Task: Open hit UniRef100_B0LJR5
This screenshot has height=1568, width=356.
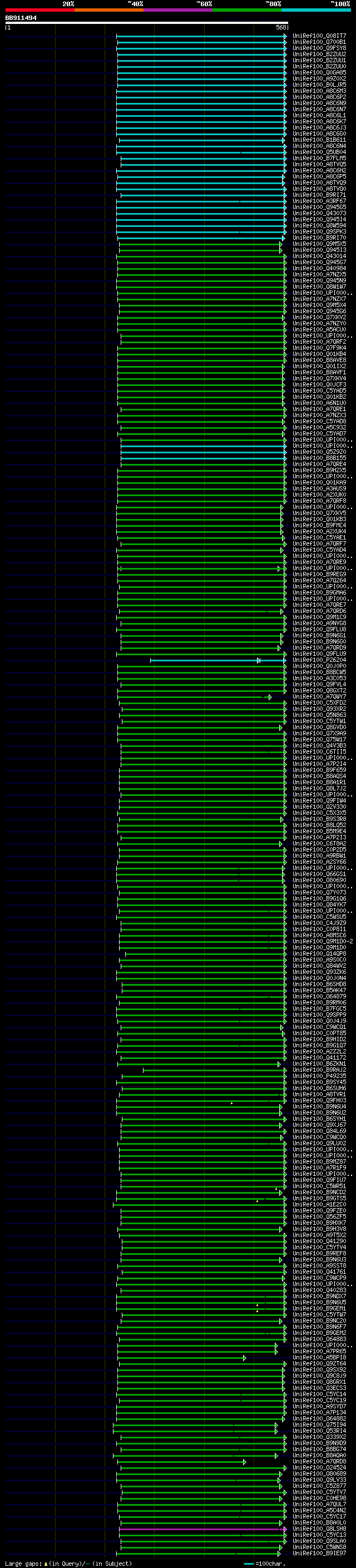Action: click(x=319, y=85)
